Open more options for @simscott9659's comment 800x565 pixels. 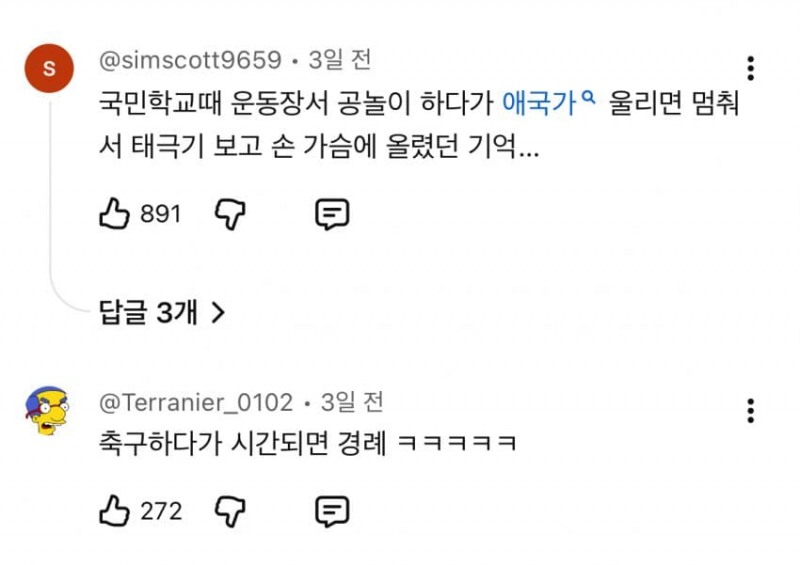751,68
